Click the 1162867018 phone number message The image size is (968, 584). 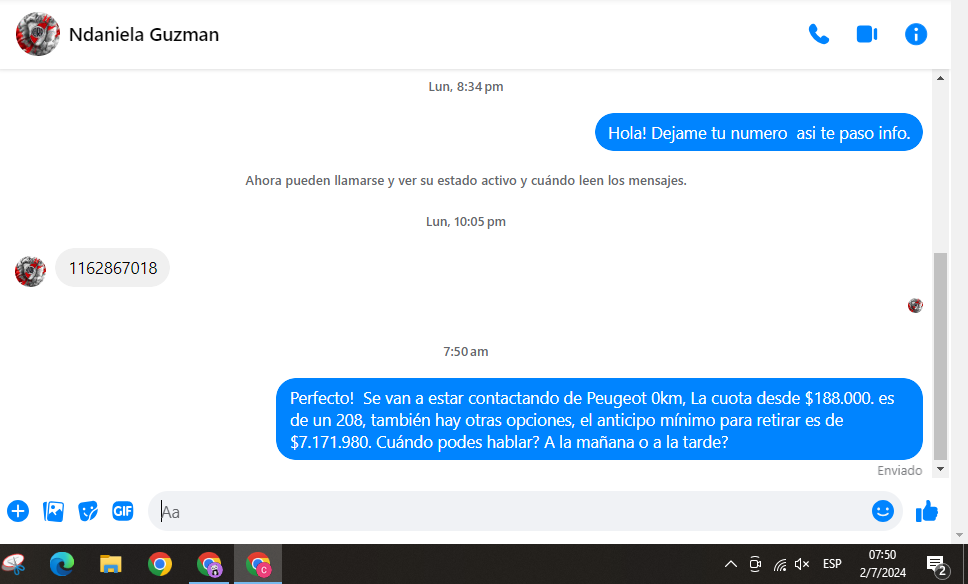[112, 268]
